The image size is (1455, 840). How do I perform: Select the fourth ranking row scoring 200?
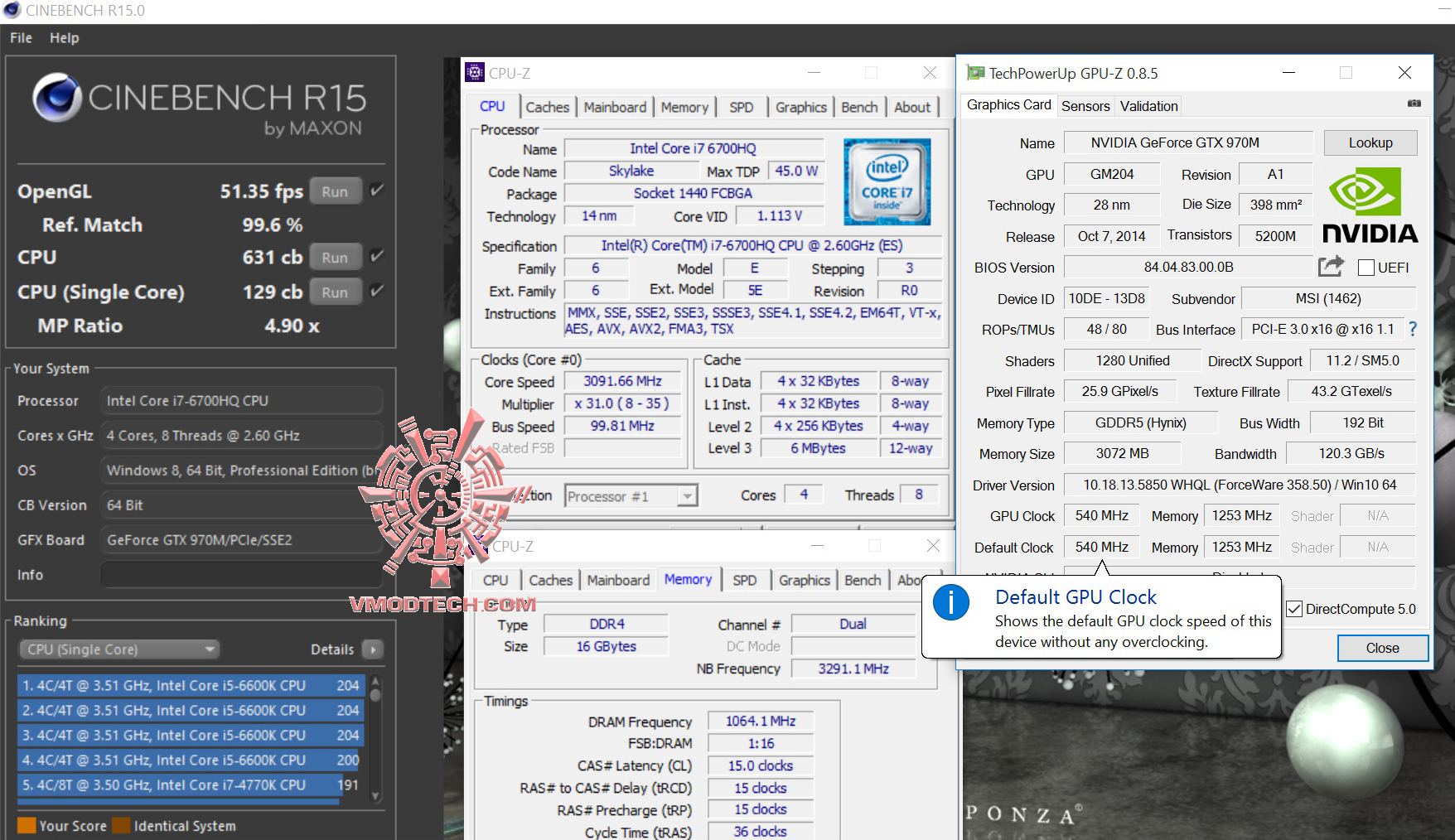pyautogui.click(x=189, y=760)
